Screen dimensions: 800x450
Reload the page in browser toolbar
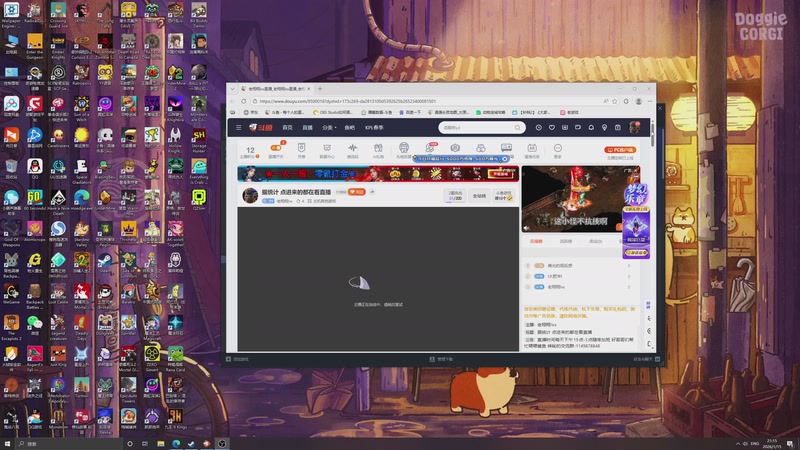[x=243, y=101]
